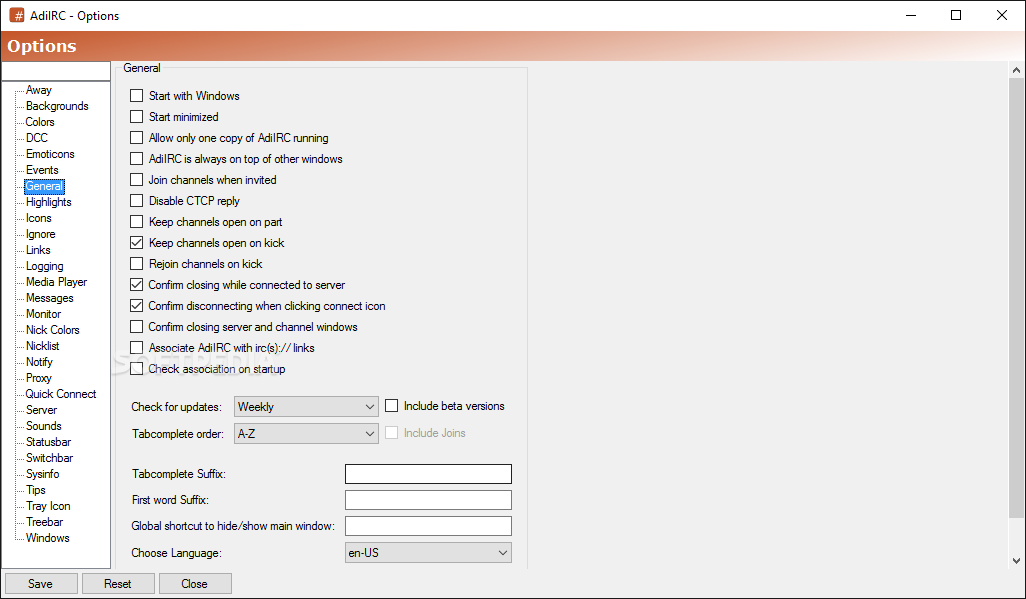The image size is (1026, 599).
Task: Tick the Include beta versions checkbox
Action: 391,406
